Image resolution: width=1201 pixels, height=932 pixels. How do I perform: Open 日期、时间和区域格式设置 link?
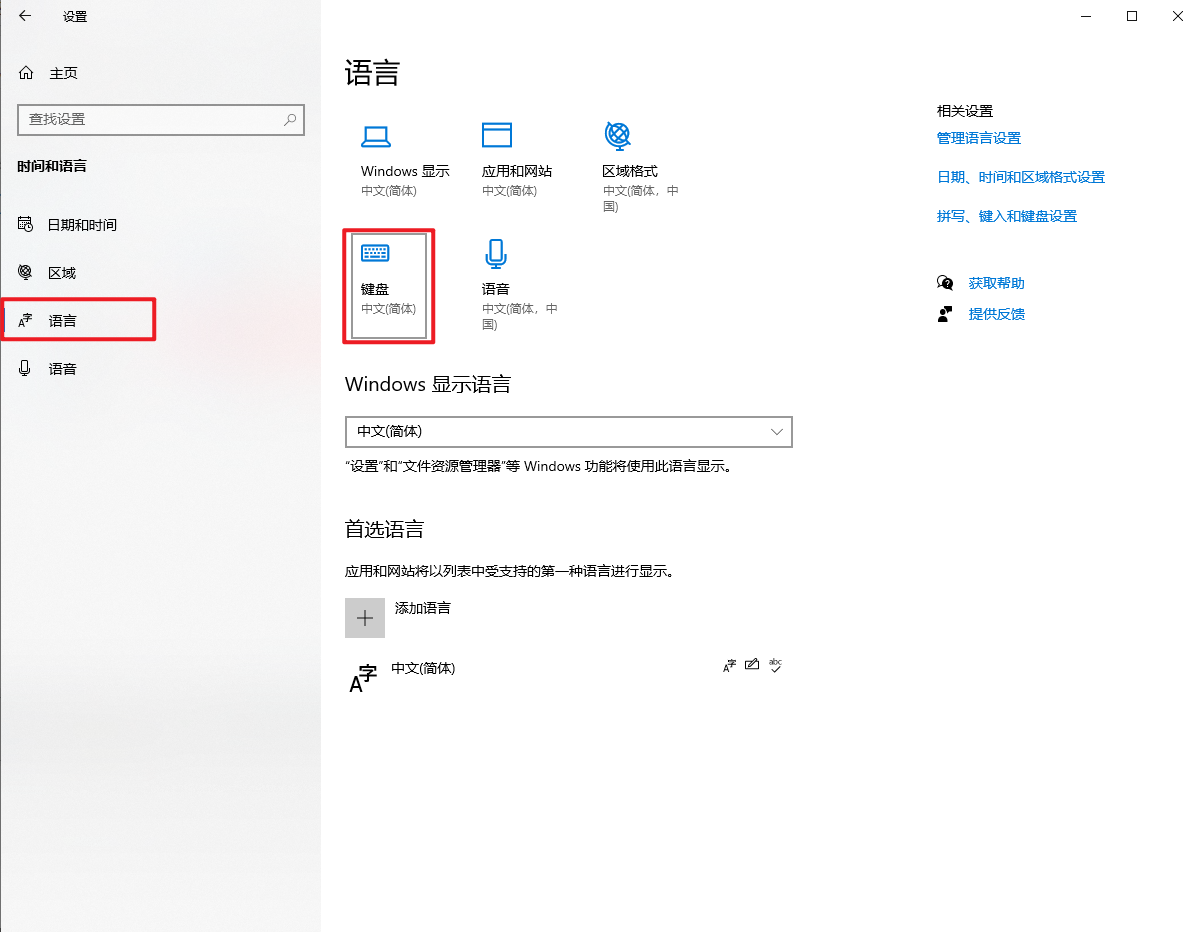[1021, 177]
